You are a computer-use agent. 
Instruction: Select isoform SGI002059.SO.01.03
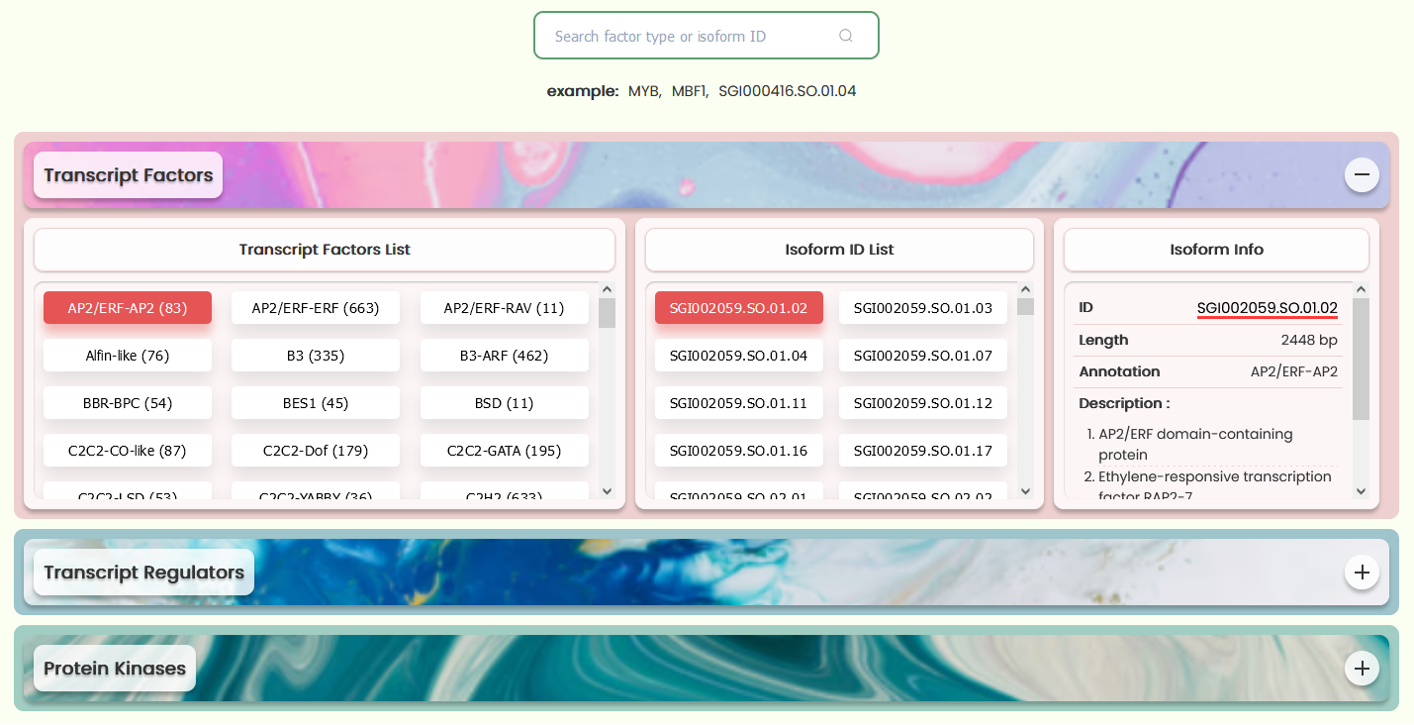(x=923, y=308)
